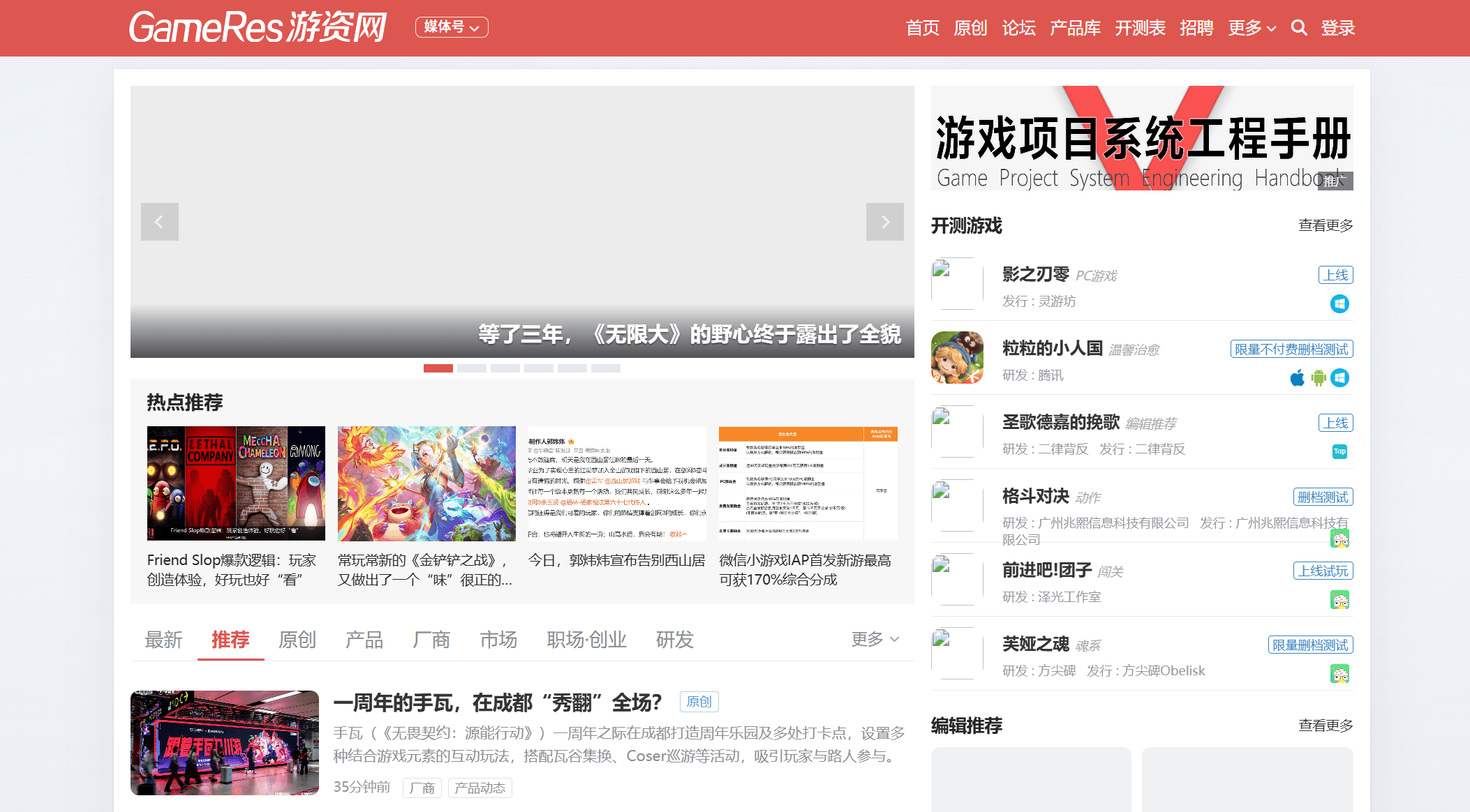Open 开测表 in the top nav
This screenshot has width=1470, height=812.
(1140, 28)
